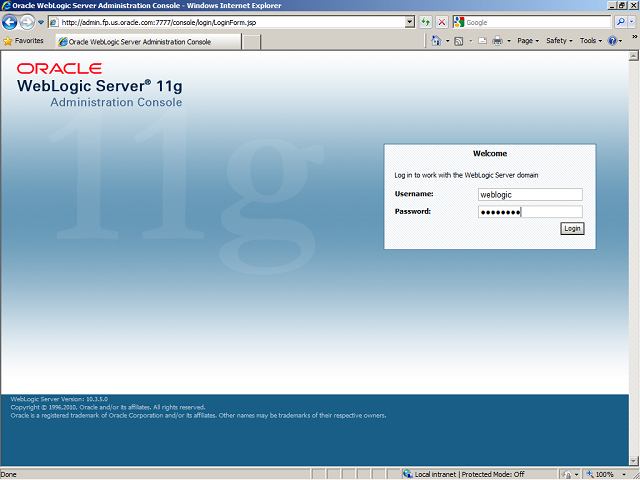Screen dimensions: 640x480
Task: Click the Print icon in command bar
Action: click(x=497, y=41)
